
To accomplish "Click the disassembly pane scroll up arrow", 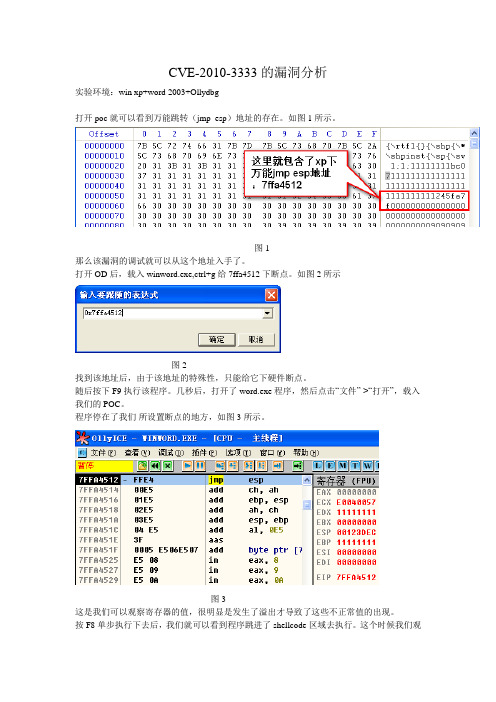I will (x=307, y=480).
